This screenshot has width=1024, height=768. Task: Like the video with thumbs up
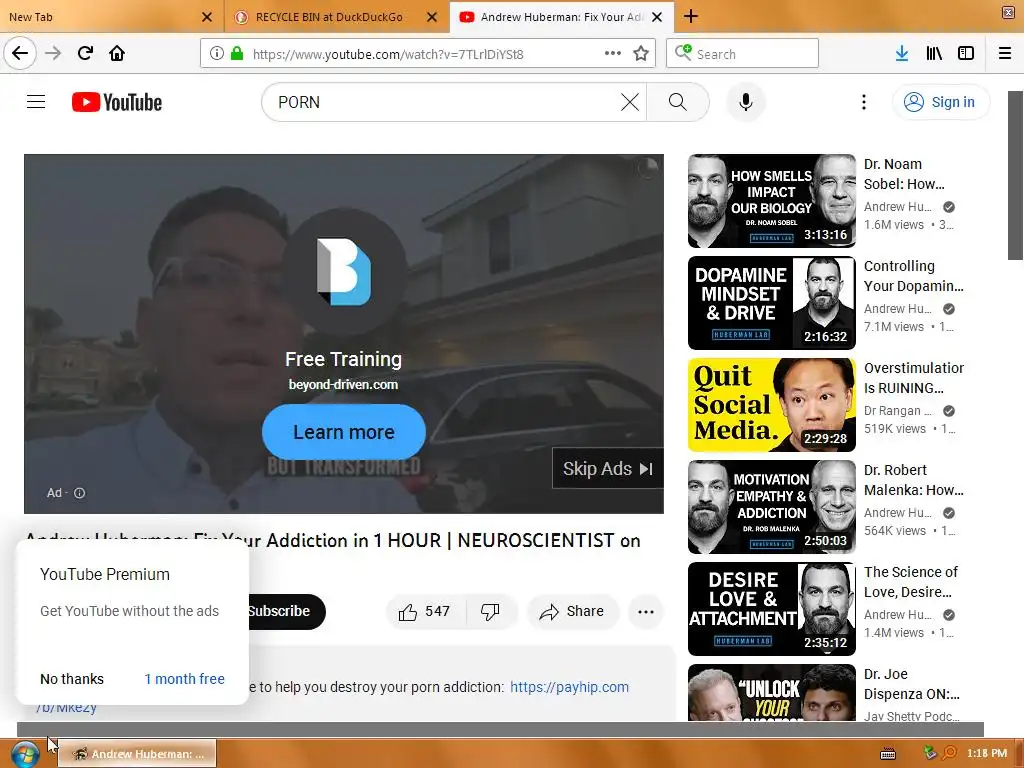(425, 611)
